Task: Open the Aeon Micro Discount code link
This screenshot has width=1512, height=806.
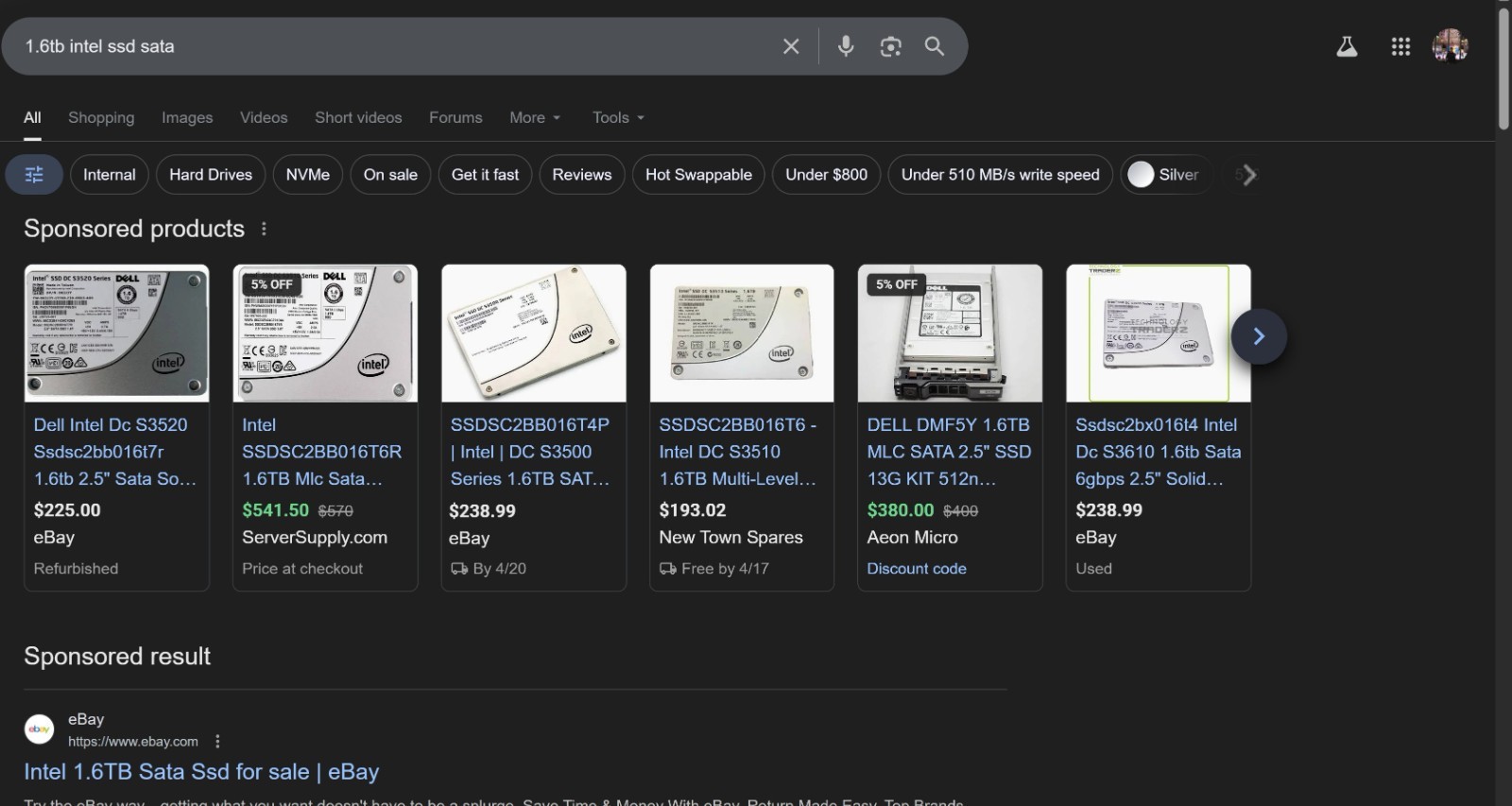Action: click(917, 569)
